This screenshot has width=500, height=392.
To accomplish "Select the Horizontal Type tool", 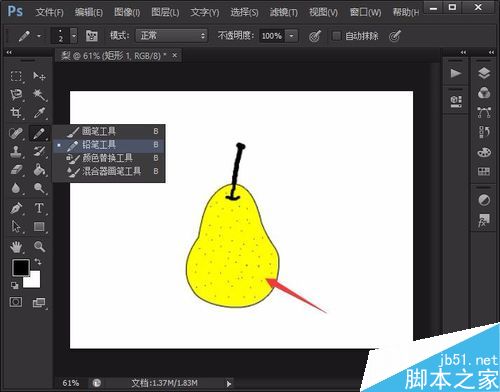I will (39, 208).
